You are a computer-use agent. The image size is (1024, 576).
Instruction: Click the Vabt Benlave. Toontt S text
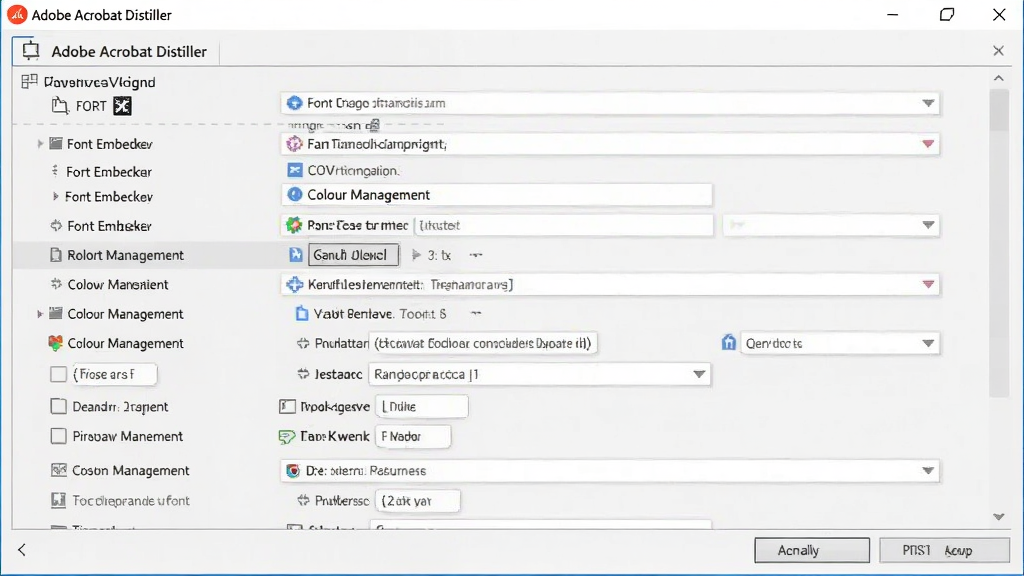[380, 314]
